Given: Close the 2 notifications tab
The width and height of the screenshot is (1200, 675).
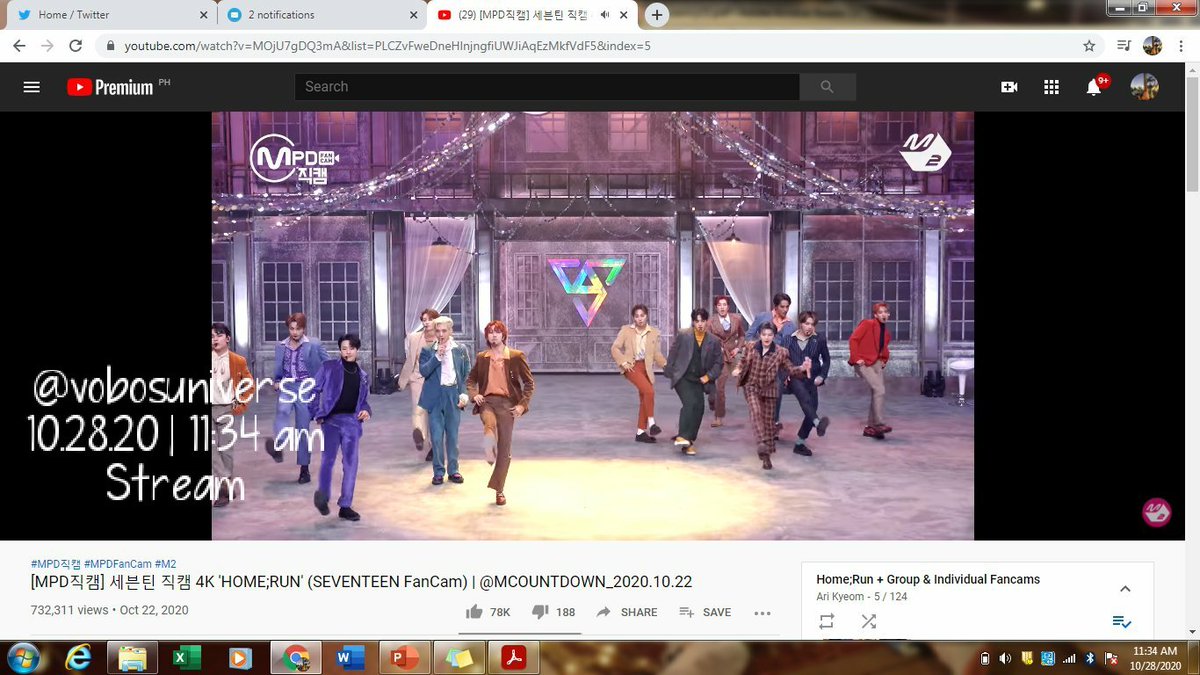Looking at the screenshot, I should [x=414, y=15].
